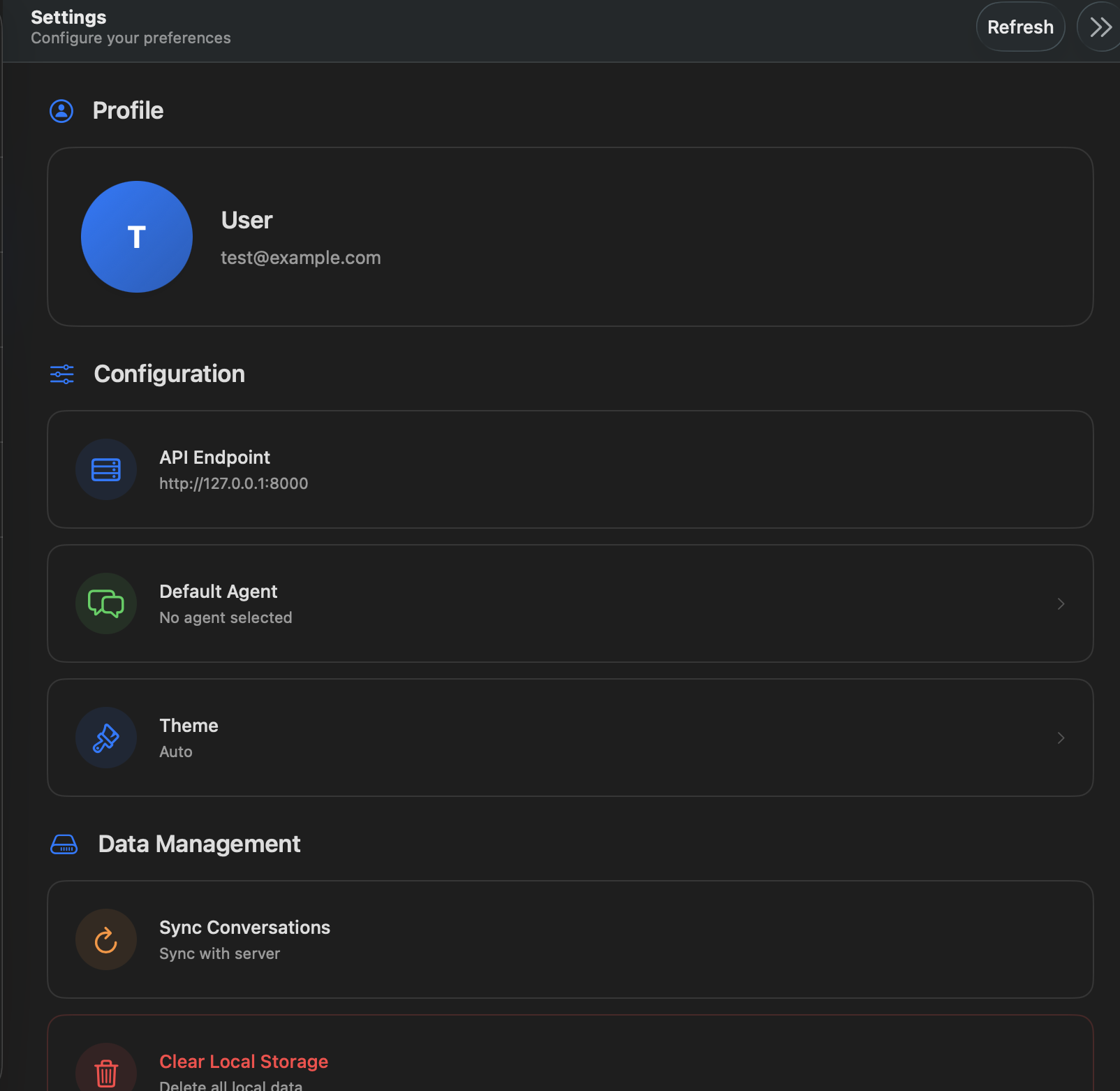1120x1091 pixels.
Task: Expand the agent selection row arrow
Action: point(1061,603)
